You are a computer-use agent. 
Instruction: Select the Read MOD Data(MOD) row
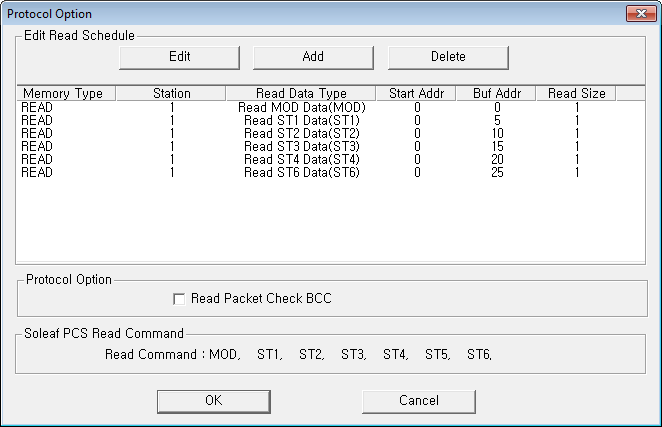pos(331,108)
